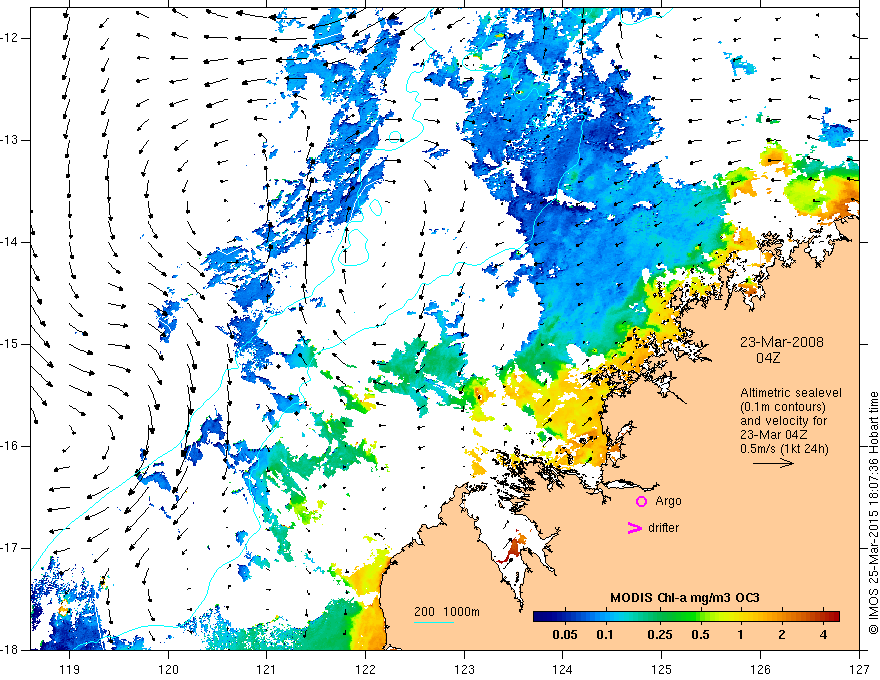Screen dimensions: 880x680
Task: Click the longitude axis label '123'
Action: [x=464, y=669]
